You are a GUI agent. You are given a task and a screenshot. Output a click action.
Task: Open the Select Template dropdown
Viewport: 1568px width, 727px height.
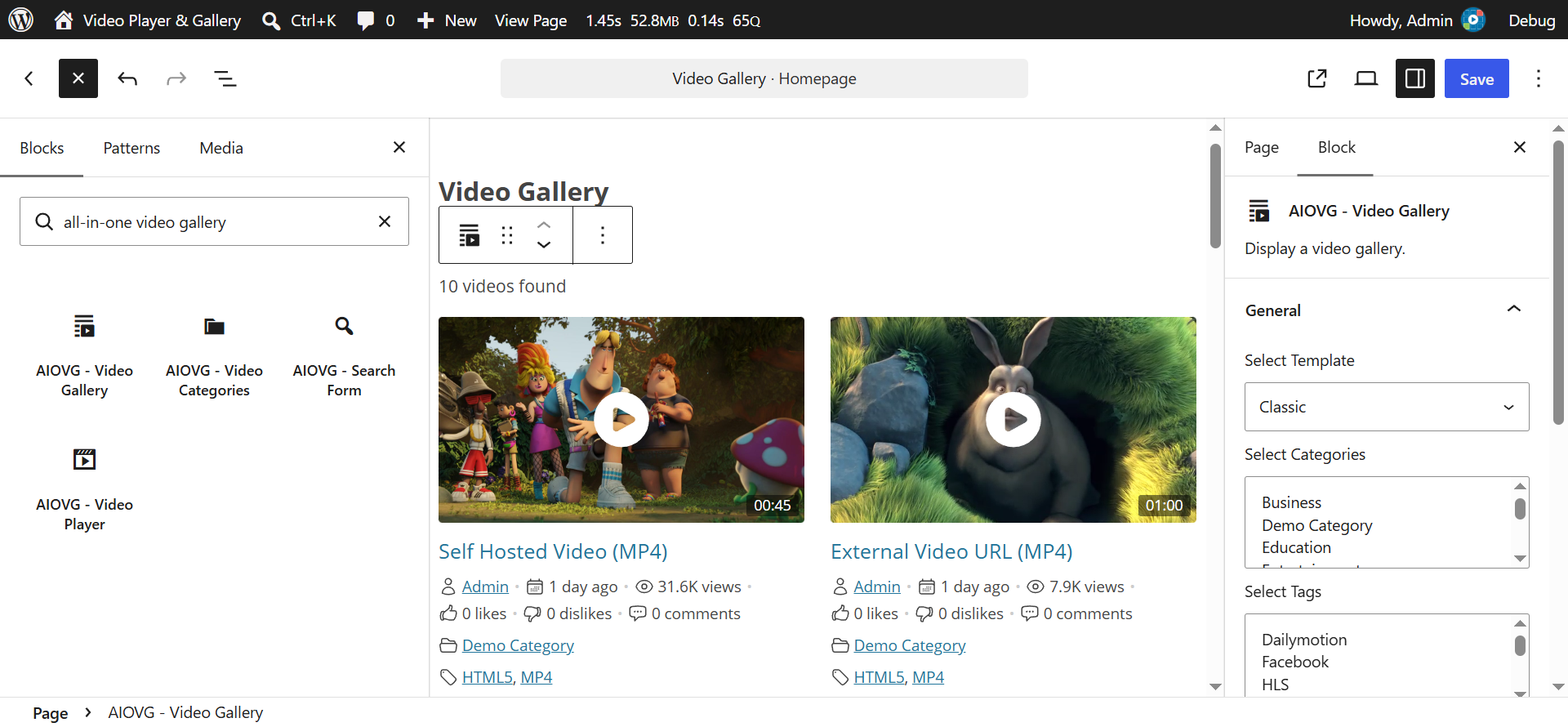coord(1387,407)
